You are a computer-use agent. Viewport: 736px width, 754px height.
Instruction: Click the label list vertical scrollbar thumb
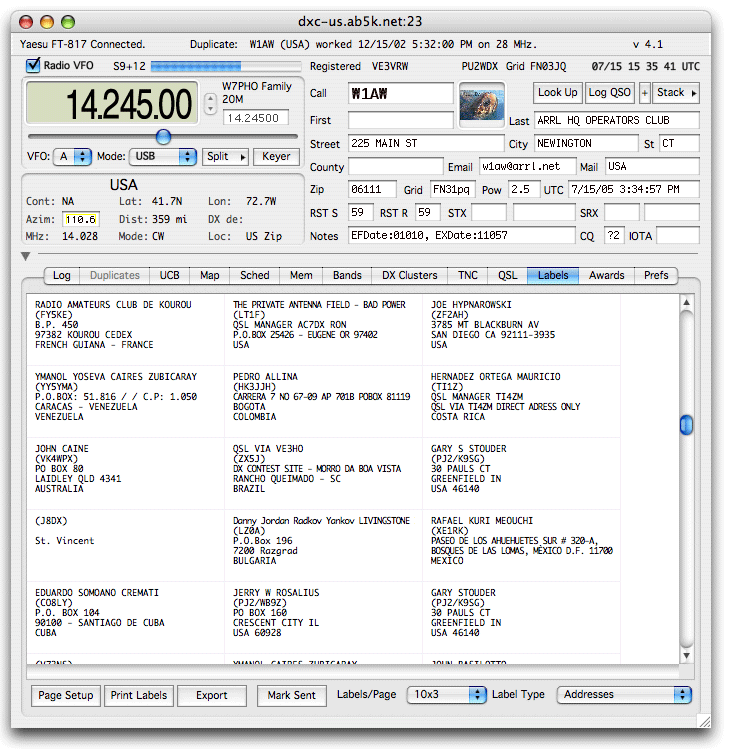click(x=686, y=425)
